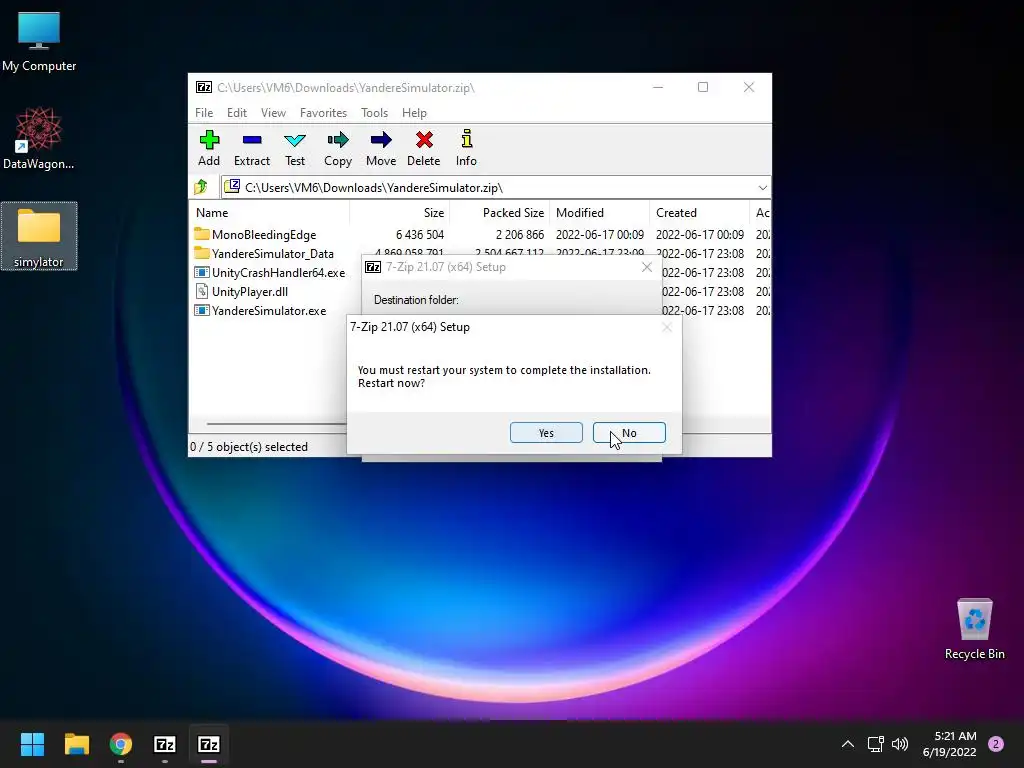Open Google Chrome from the taskbar
Image resolution: width=1024 pixels, height=768 pixels.
pyautogui.click(x=121, y=744)
